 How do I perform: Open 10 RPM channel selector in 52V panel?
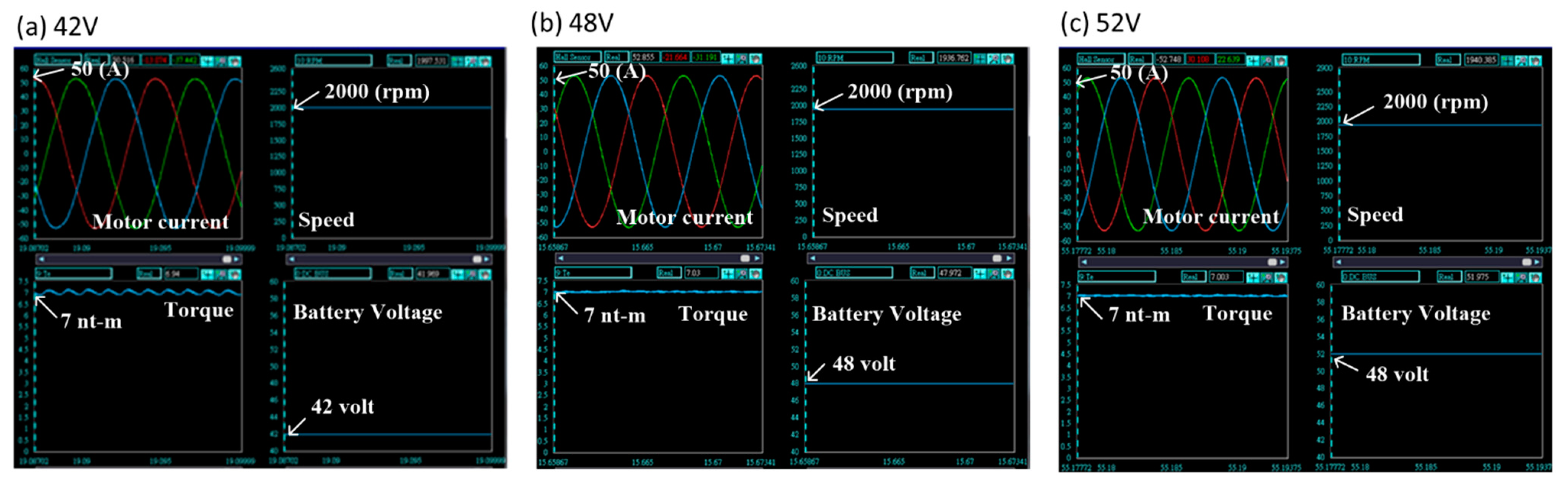[1381, 60]
